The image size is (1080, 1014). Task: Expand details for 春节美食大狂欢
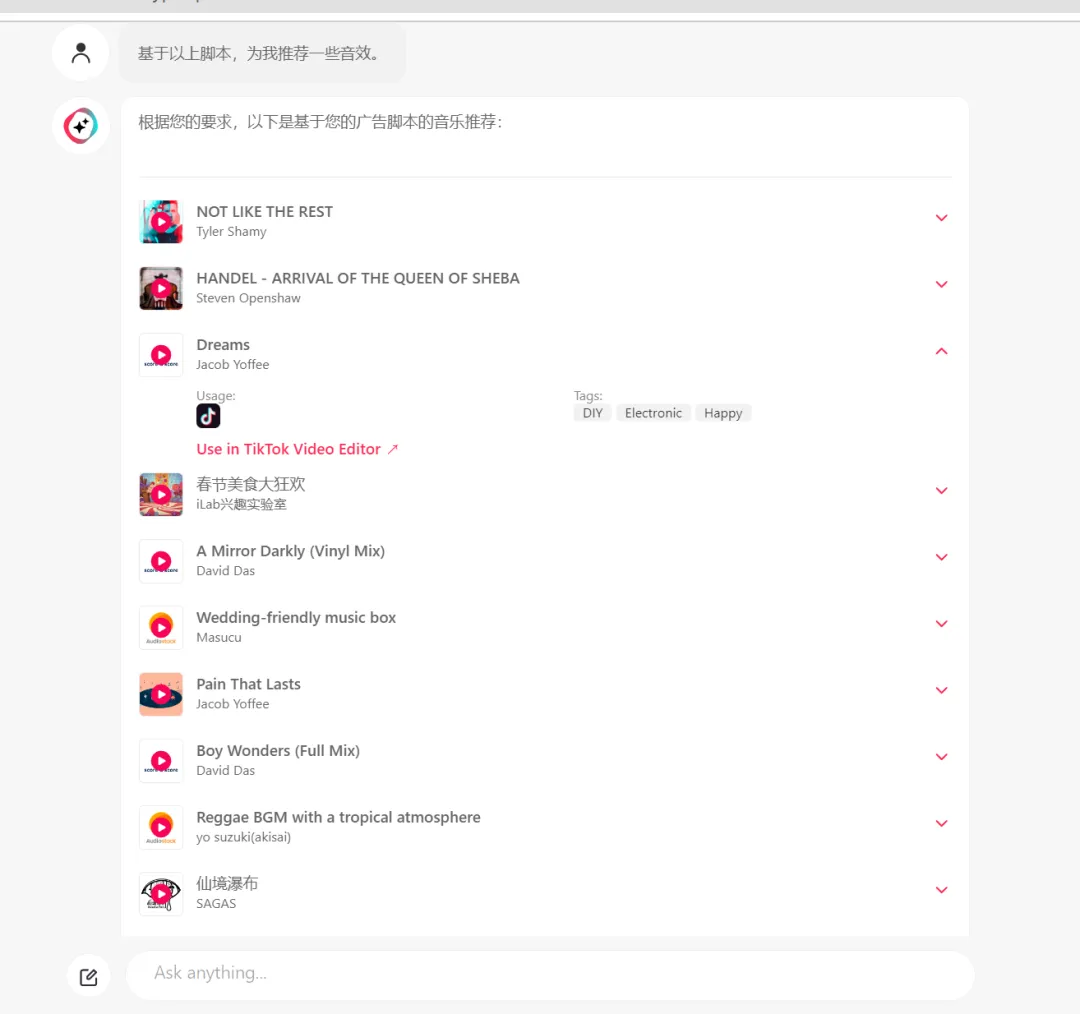pyautogui.click(x=942, y=490)
